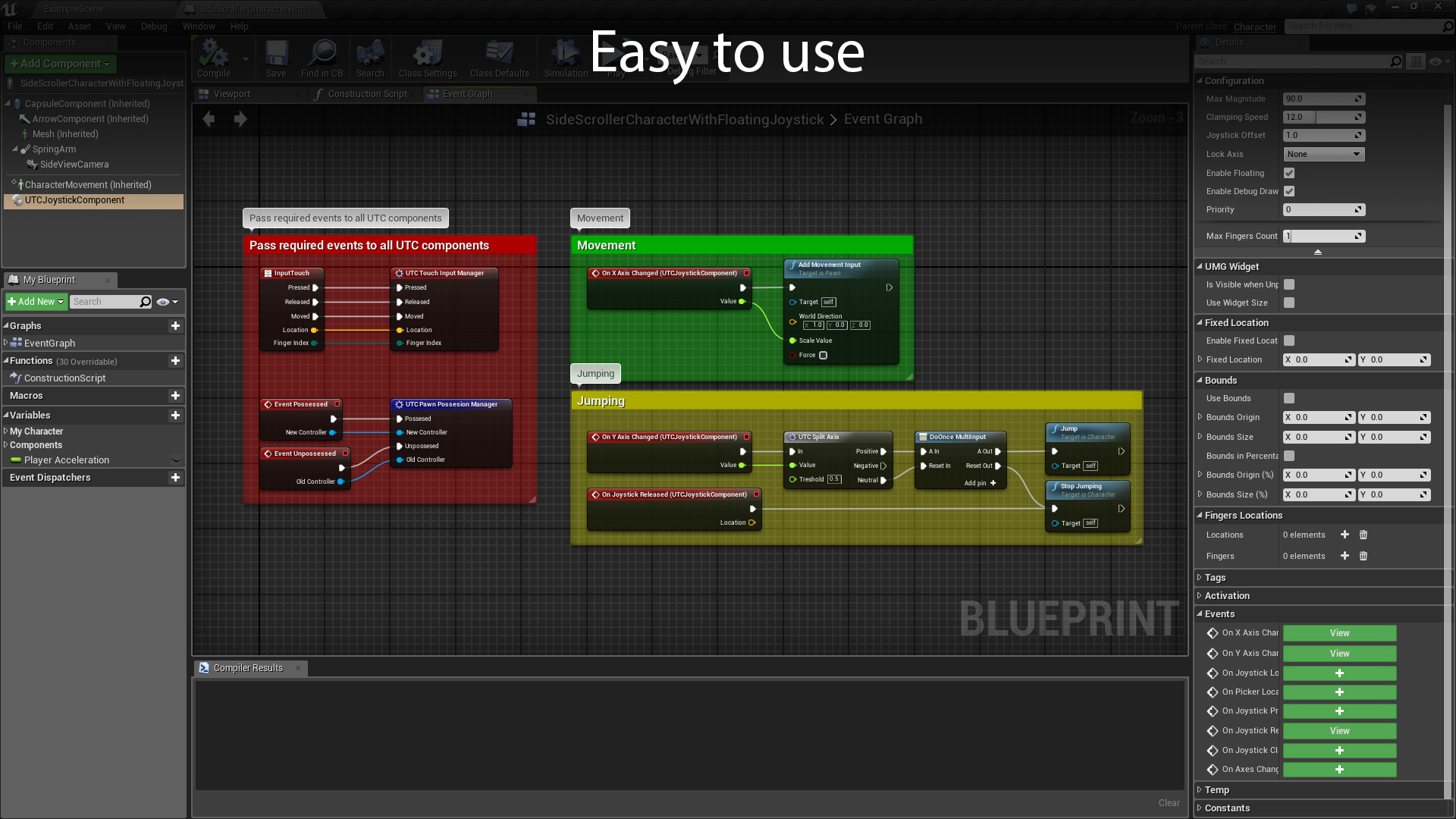Image resolution: width=1456 pixels, height=819 pixels.
Task: Open Find in CB
Action: click(x=322, y=58)
